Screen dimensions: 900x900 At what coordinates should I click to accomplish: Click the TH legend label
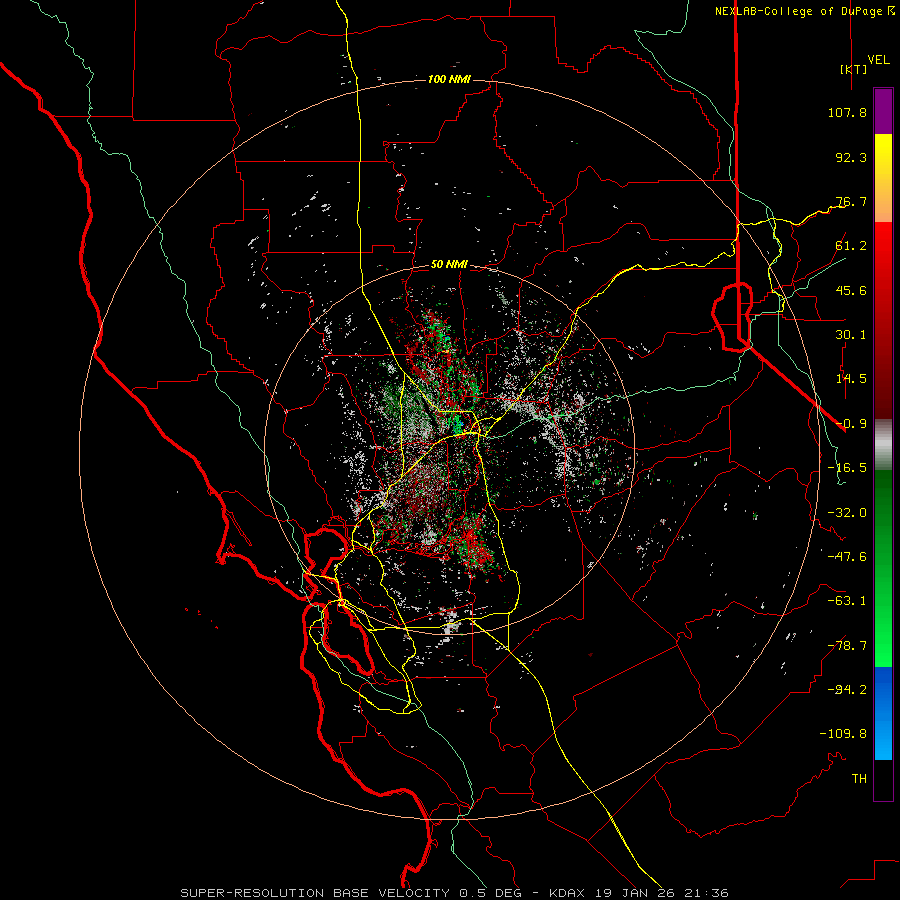859,779
